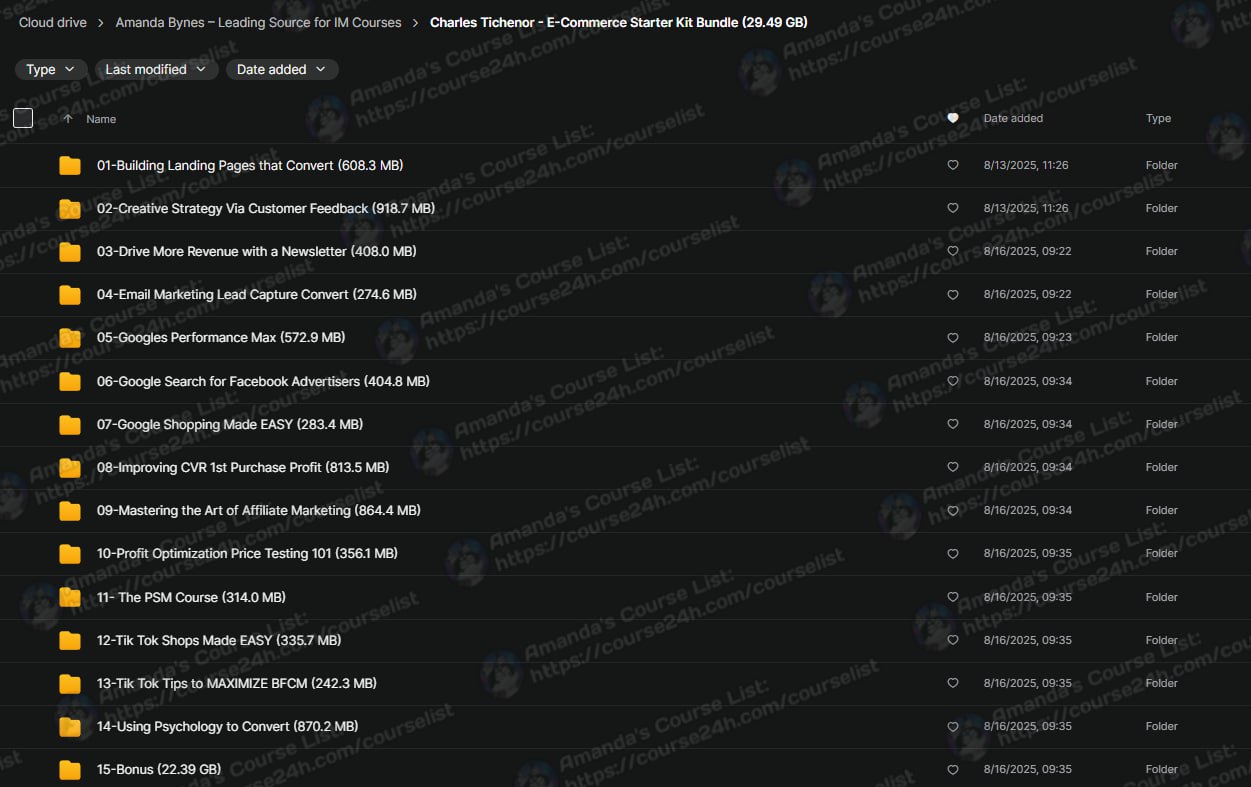
Task: Open the Type filter dropdown
Action: click(x=51, y=70)
